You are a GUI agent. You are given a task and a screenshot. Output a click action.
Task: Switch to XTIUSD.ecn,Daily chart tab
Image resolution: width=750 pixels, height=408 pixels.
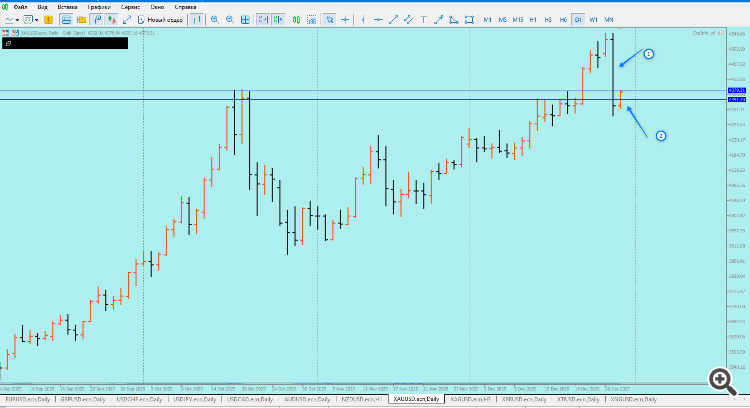pyautogui.click(x=578, y=399)
